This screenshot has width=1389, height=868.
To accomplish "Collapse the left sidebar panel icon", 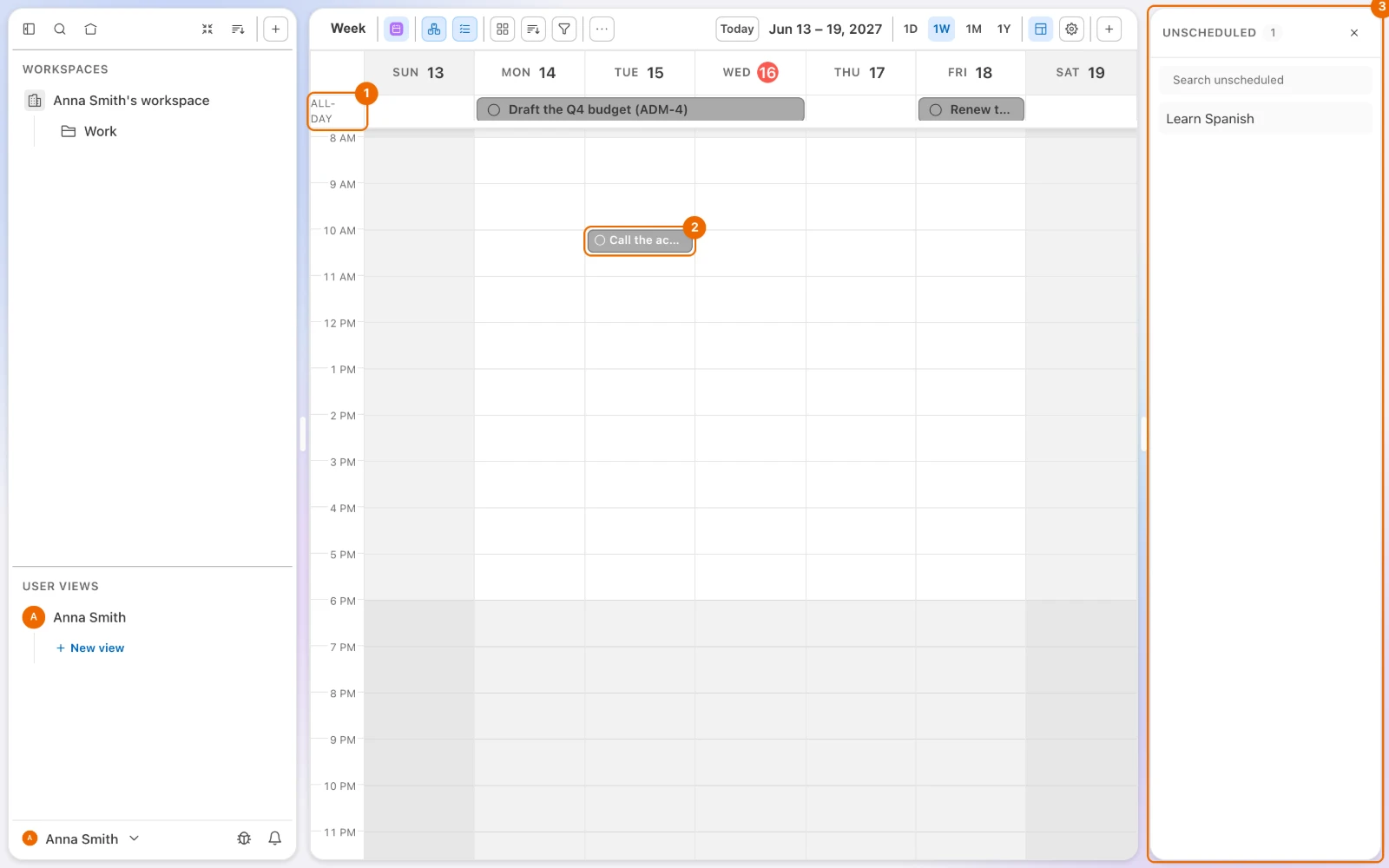I will [29, 29].
